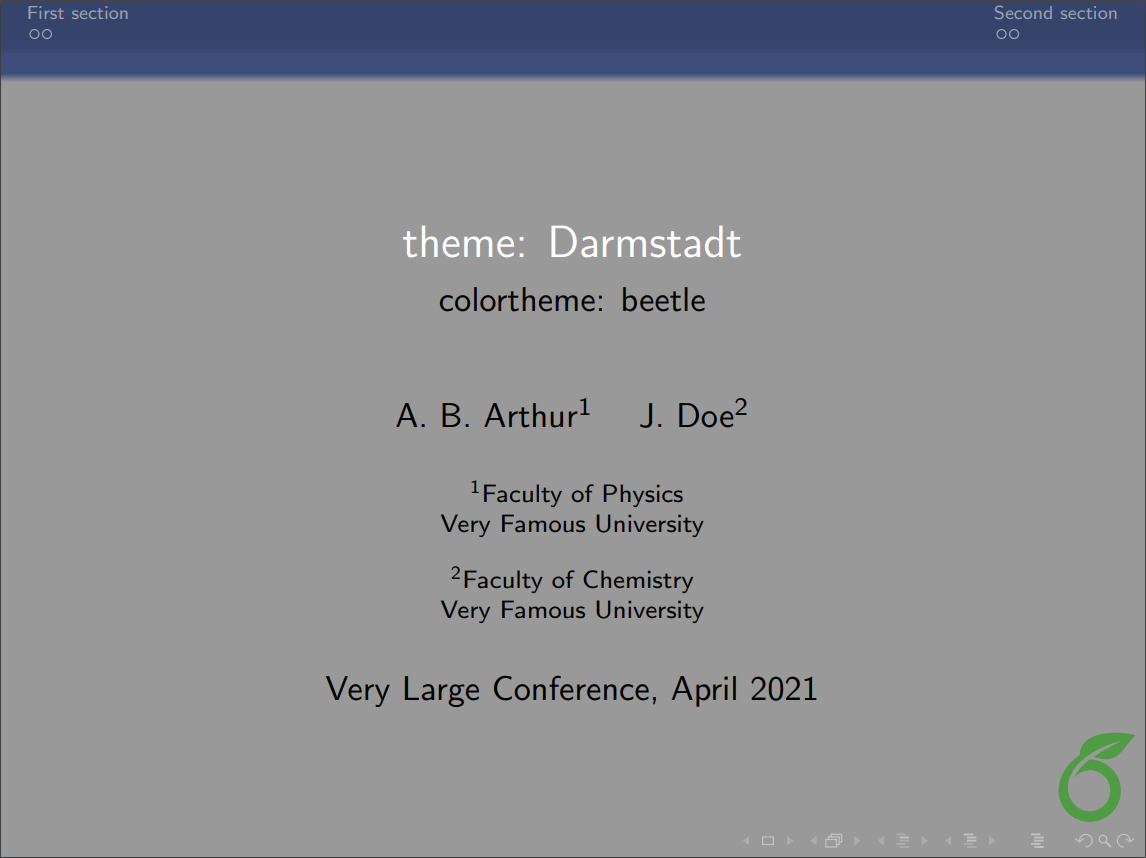
Task: Click the previous-slide left arrow
Action: pyautogui.click(x=748, y=839)
